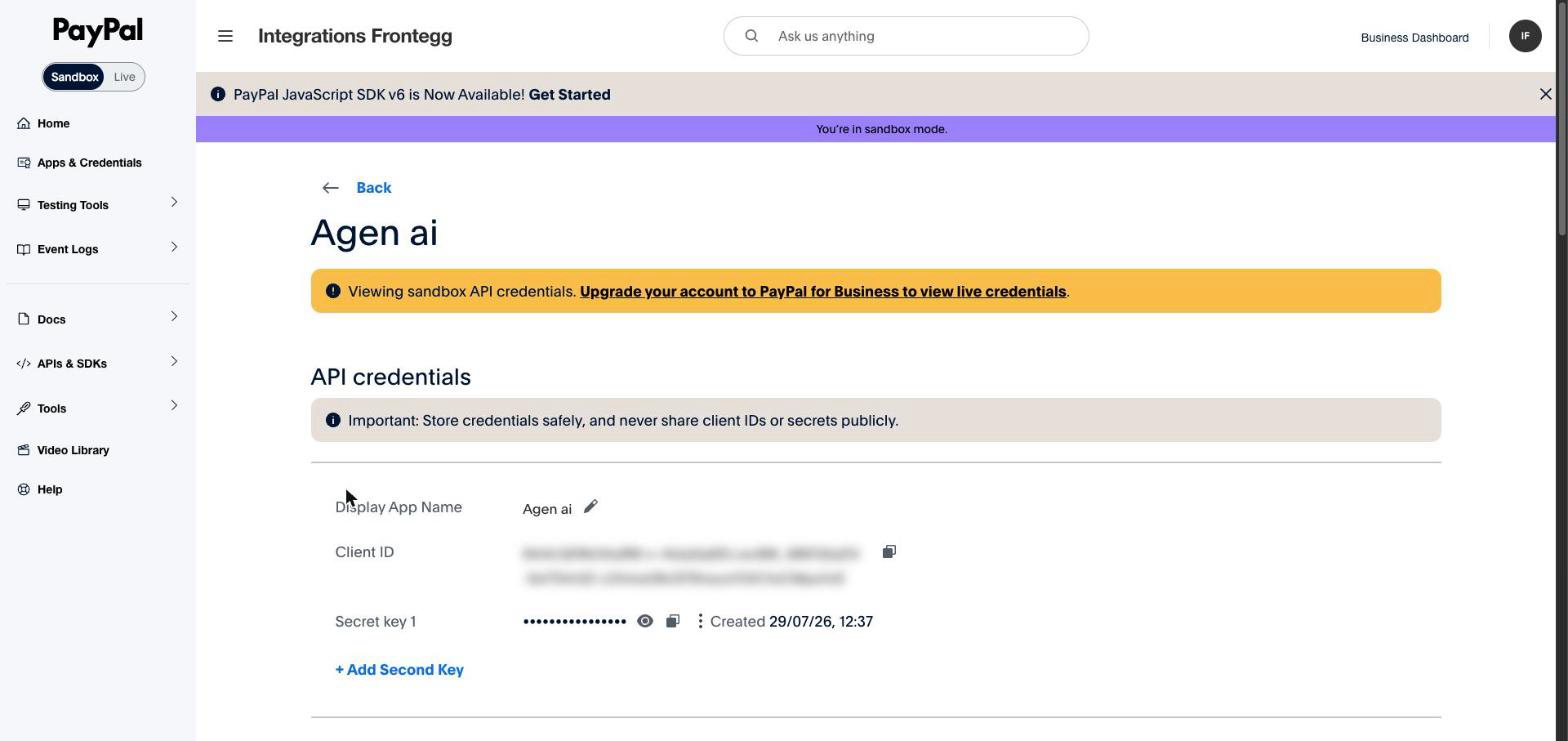This screenshot has width=1568, height=741.
Task: Click the Apps & Credentials icon
Action: 24,162
